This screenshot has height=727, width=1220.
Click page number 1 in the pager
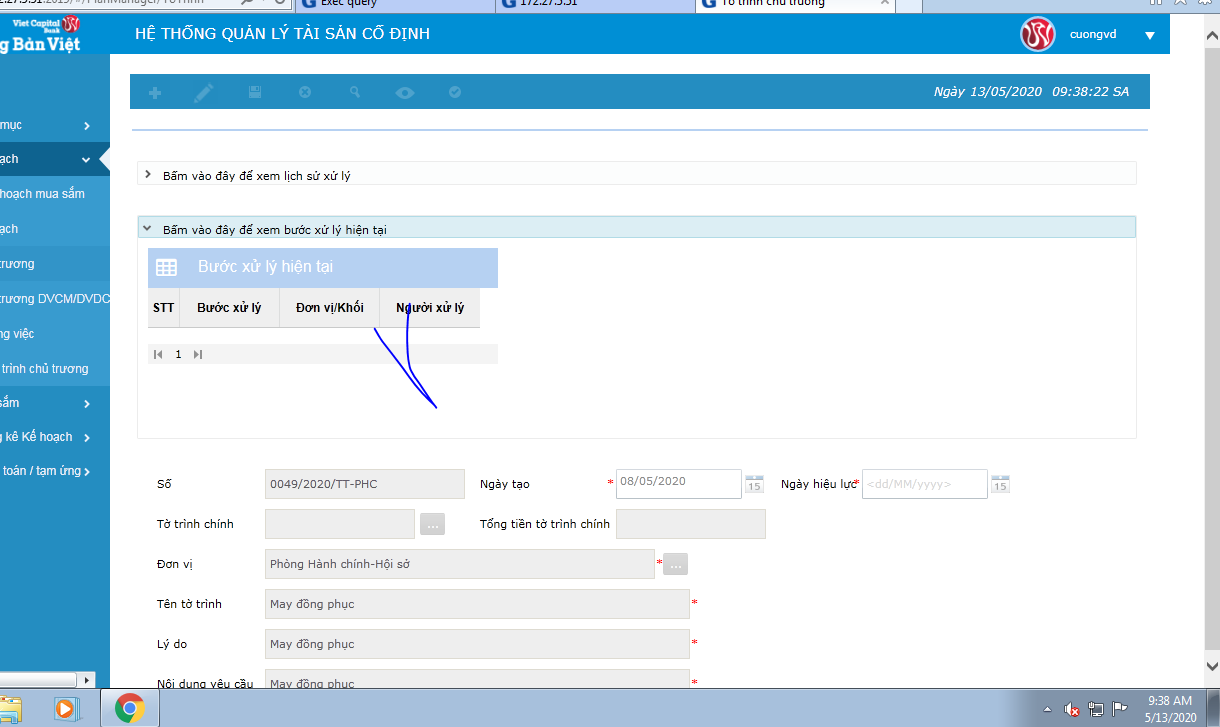(x=179, y=354)
